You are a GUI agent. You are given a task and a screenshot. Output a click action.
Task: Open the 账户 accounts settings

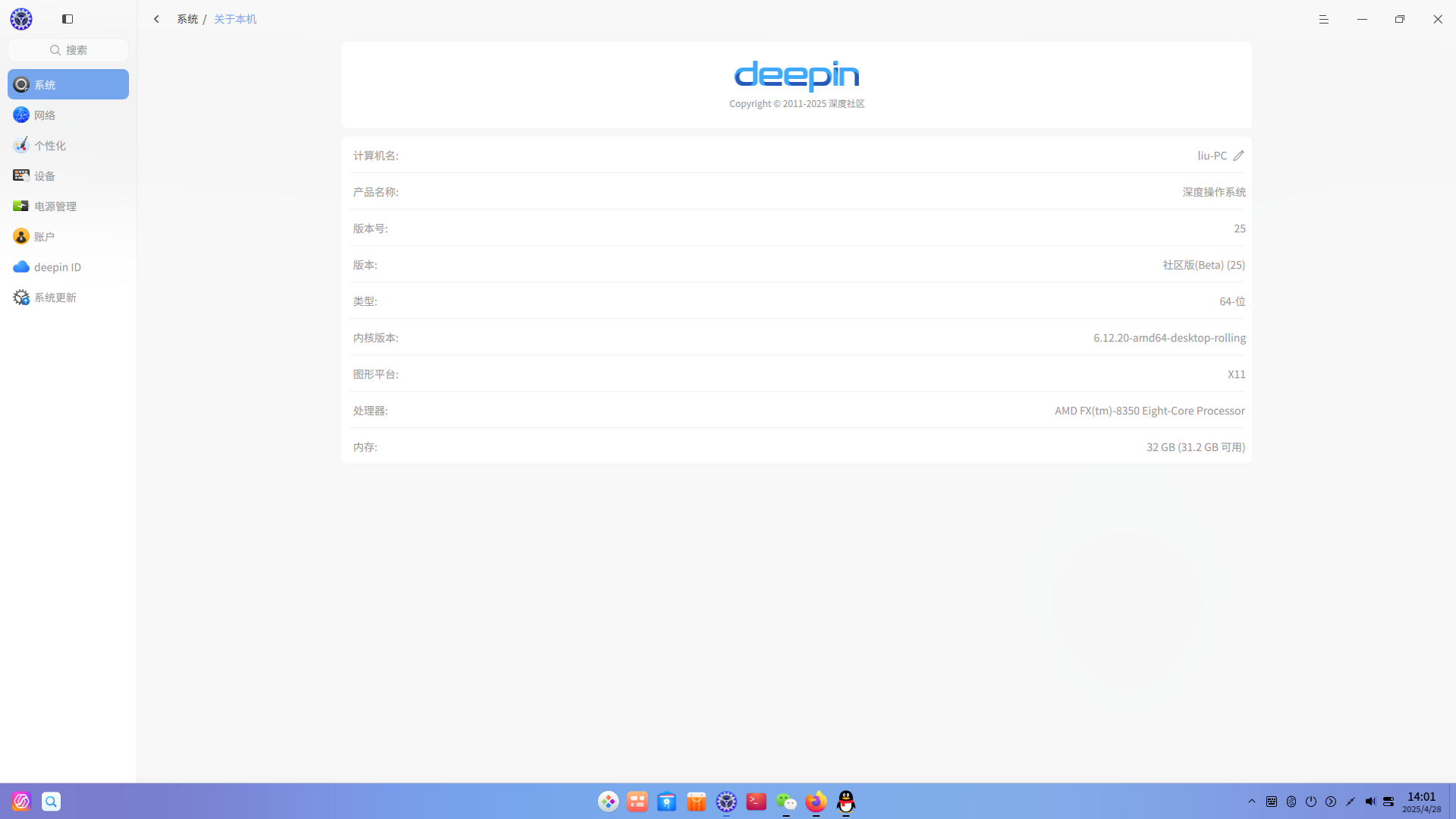68,236
